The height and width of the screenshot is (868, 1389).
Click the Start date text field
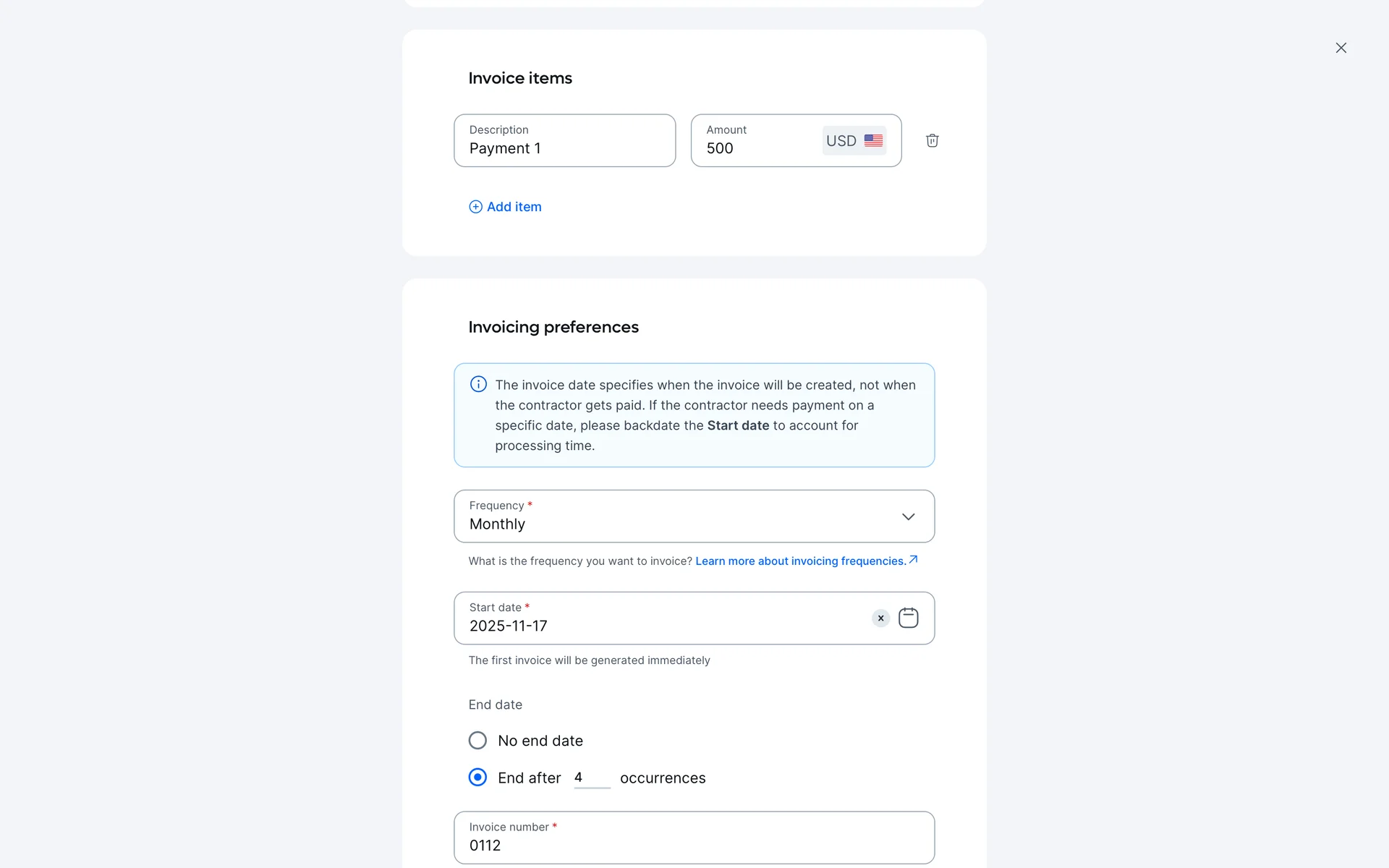point(651,619)
